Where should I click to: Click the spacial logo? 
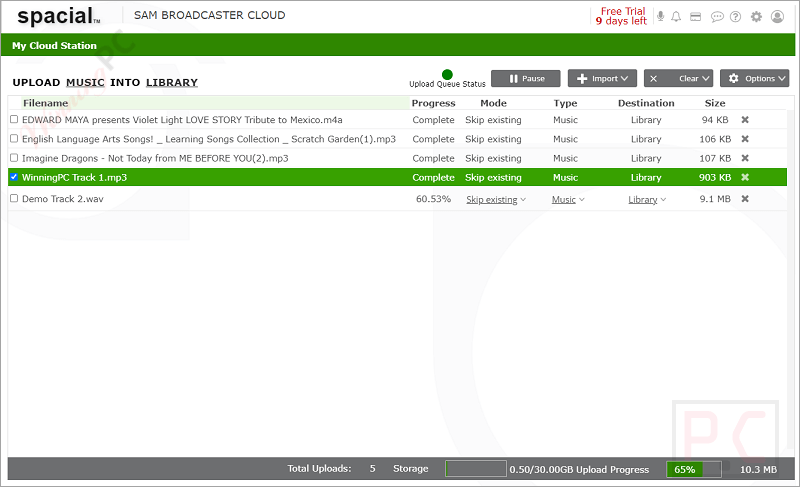(x=59, y=16)
